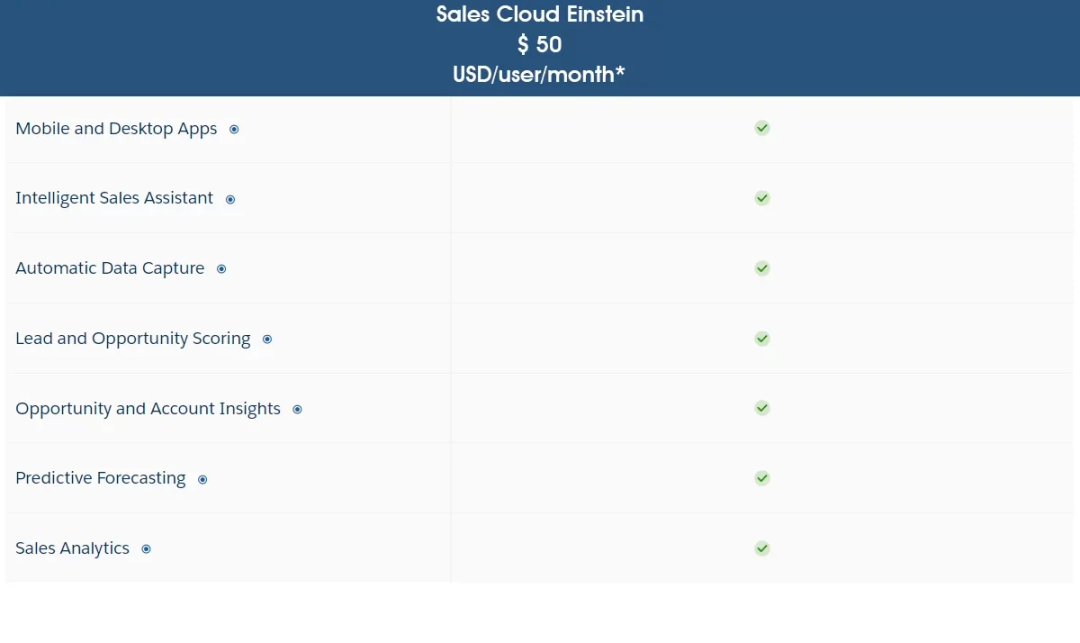This screenshot has width=1080, height=643.
Task: Select the Predictive Forecasting feature label
Action: click(x=100, y=478)
